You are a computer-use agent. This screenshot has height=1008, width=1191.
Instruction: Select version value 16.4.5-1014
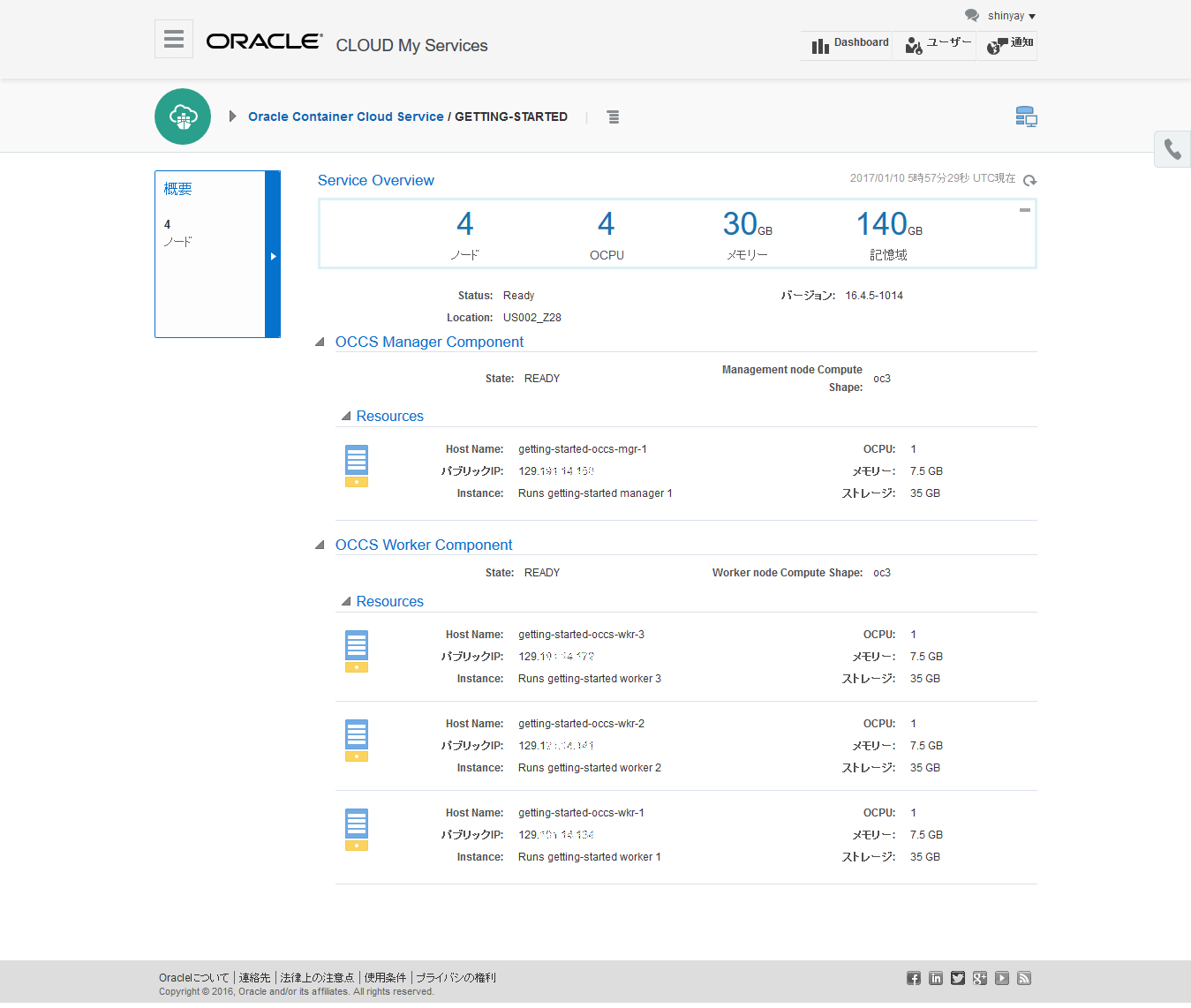click(874, 296)
